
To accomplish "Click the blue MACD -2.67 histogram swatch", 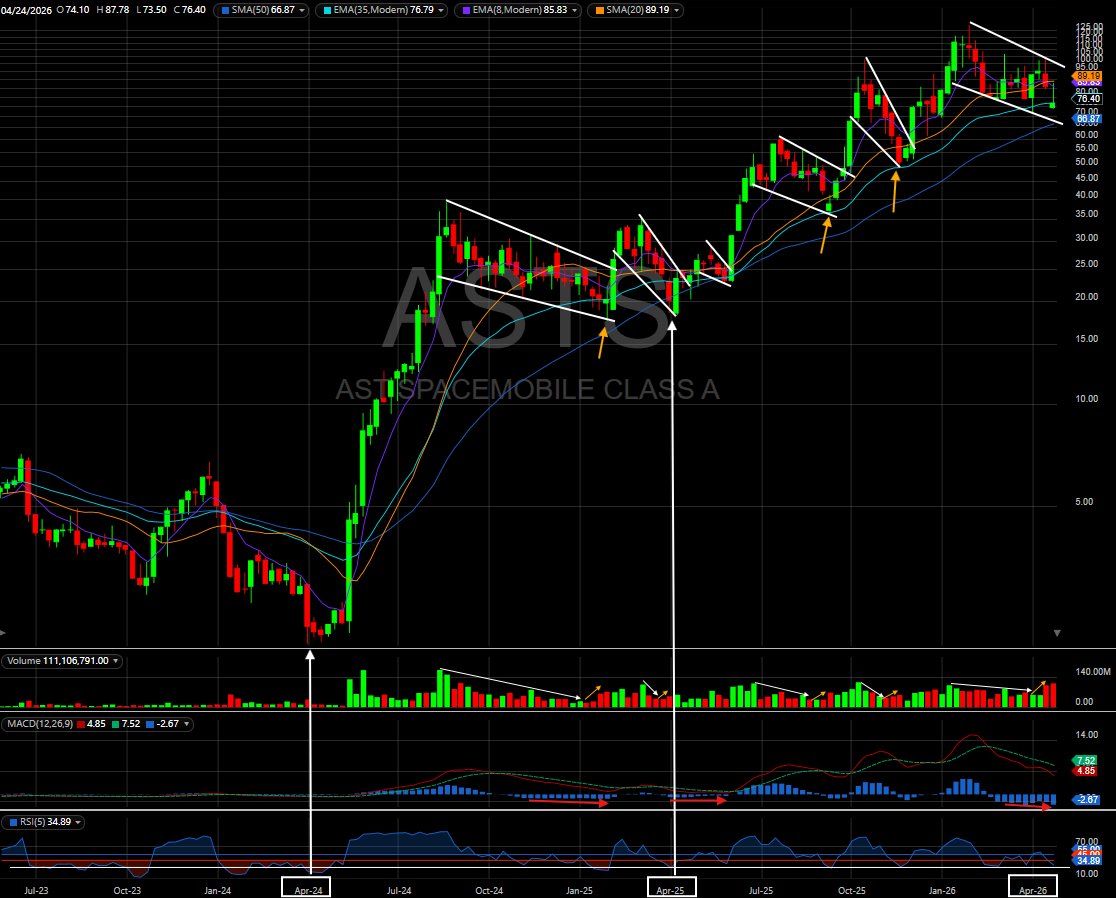I will click(149, 724).
